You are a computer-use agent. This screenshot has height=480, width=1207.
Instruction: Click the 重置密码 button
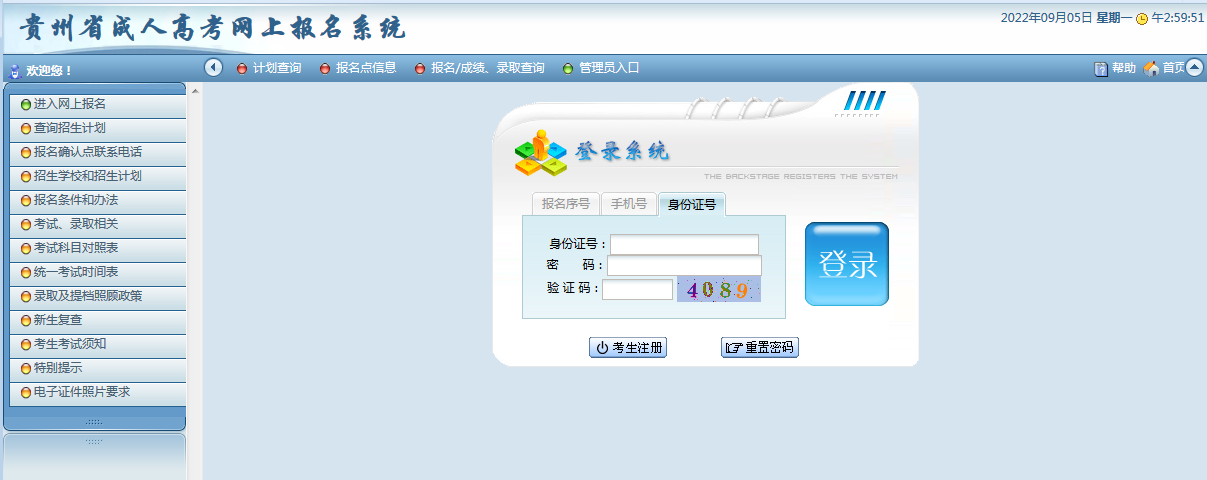click(759, 348)
